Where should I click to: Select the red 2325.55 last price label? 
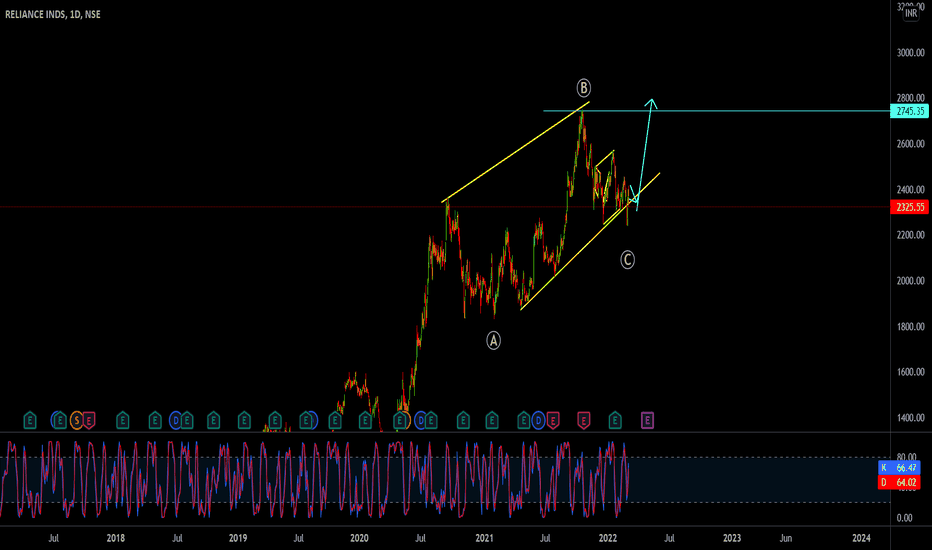tap(910, 207)
